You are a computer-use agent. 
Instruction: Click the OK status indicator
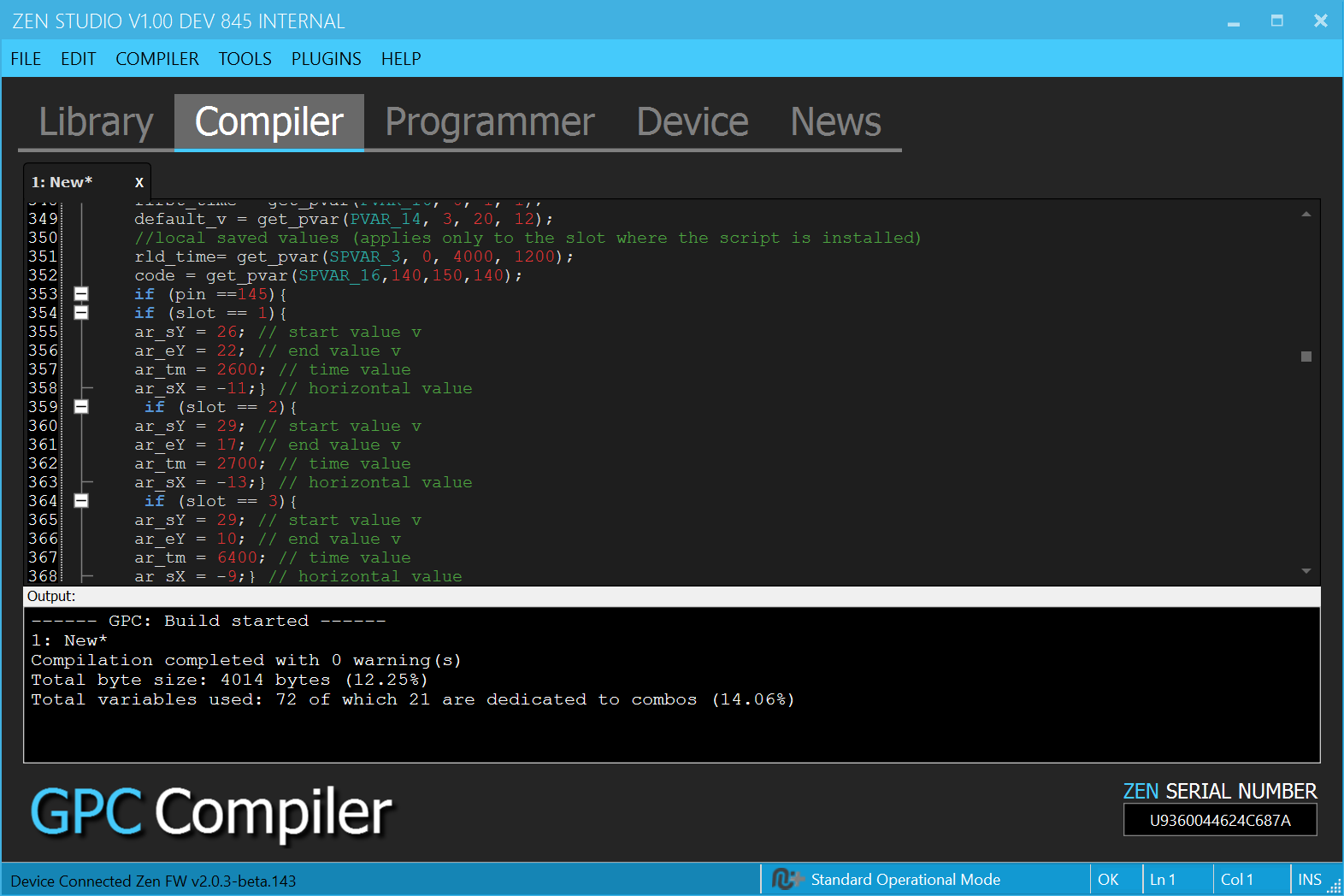tap(1108, 880)
